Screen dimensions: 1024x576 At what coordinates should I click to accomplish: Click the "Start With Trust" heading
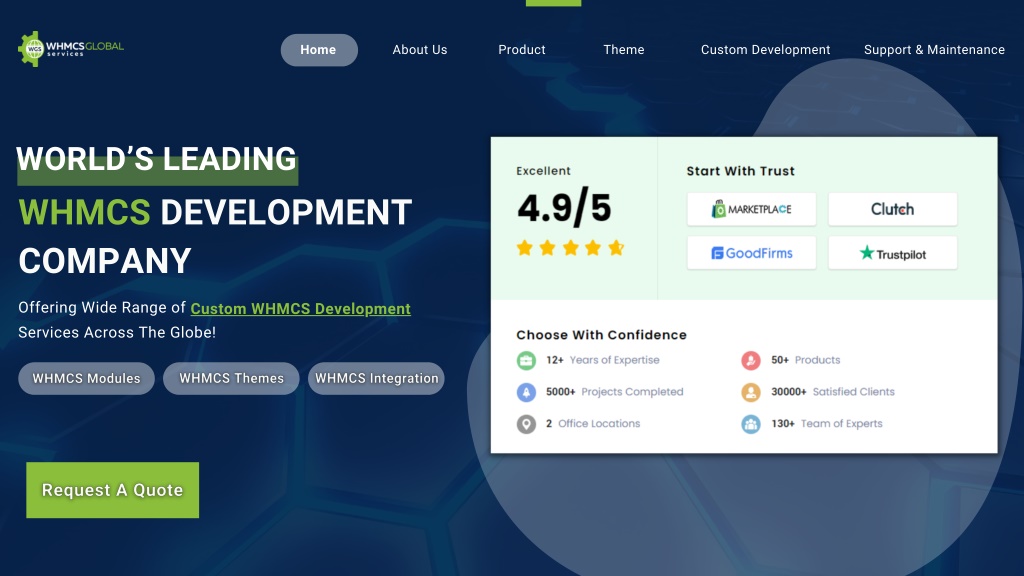(x=741, y=171)
